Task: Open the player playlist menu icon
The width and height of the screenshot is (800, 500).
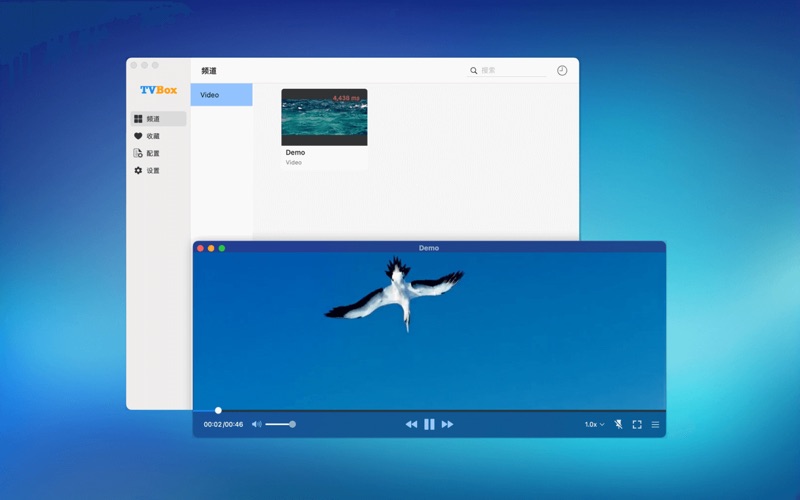Action: (655, 425)
